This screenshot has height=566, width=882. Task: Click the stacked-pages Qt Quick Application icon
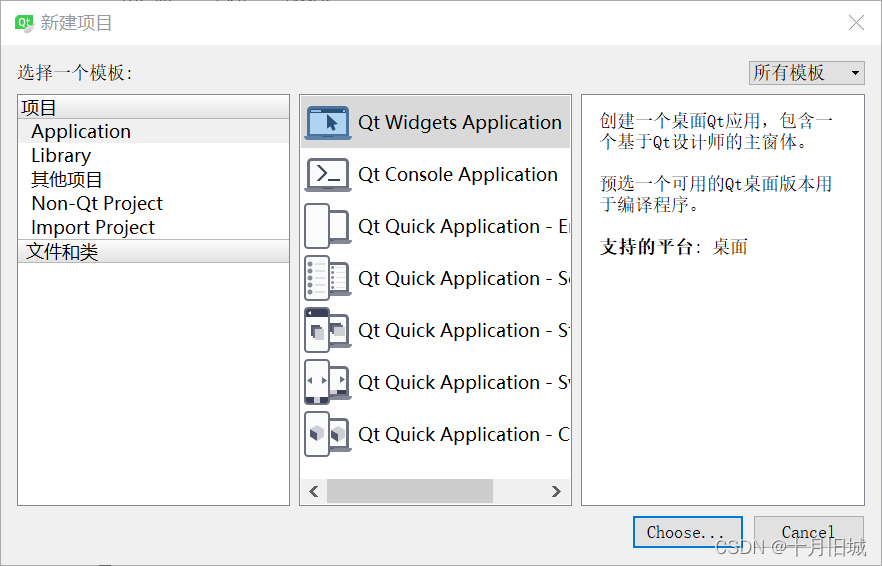coord(328,330)
